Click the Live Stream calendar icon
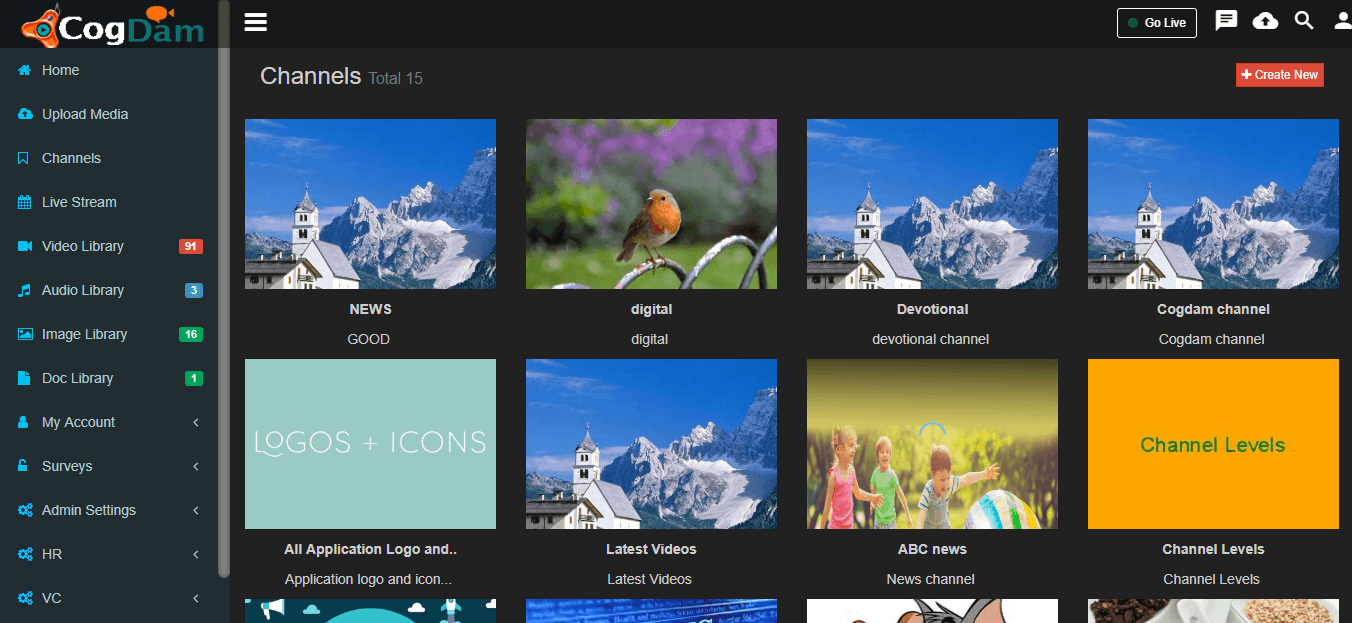This screenshot has width=1352, height=623. pos(25,202)
